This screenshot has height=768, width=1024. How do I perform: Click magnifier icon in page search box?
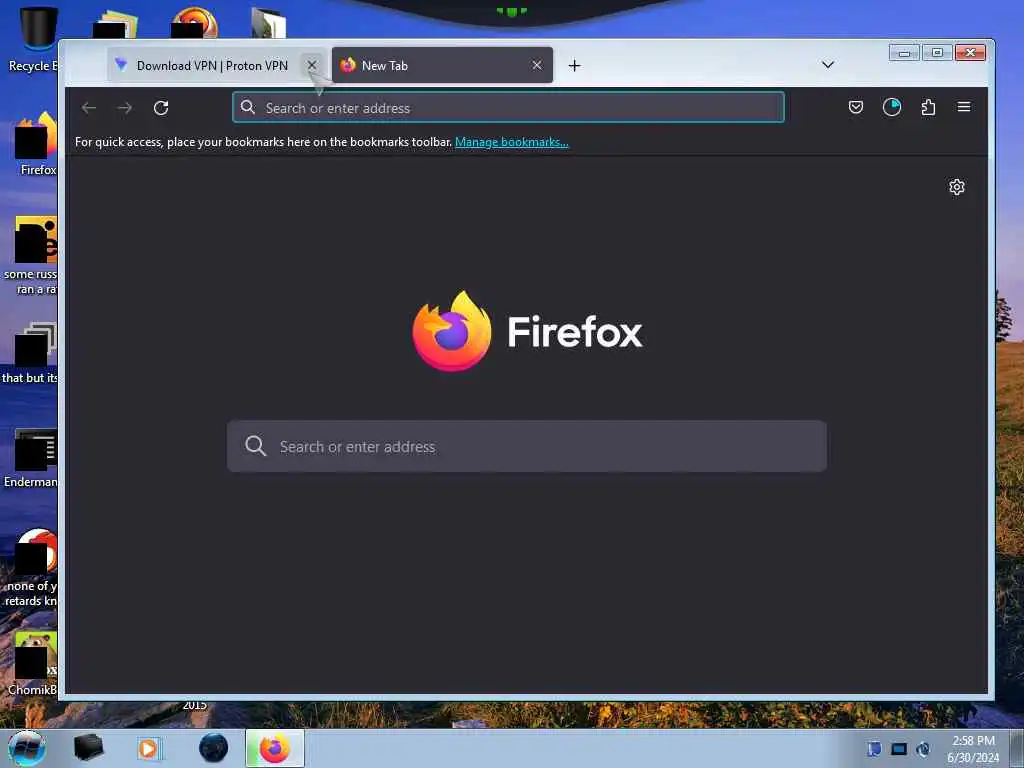pyautogui.click(x=255, y=446)
